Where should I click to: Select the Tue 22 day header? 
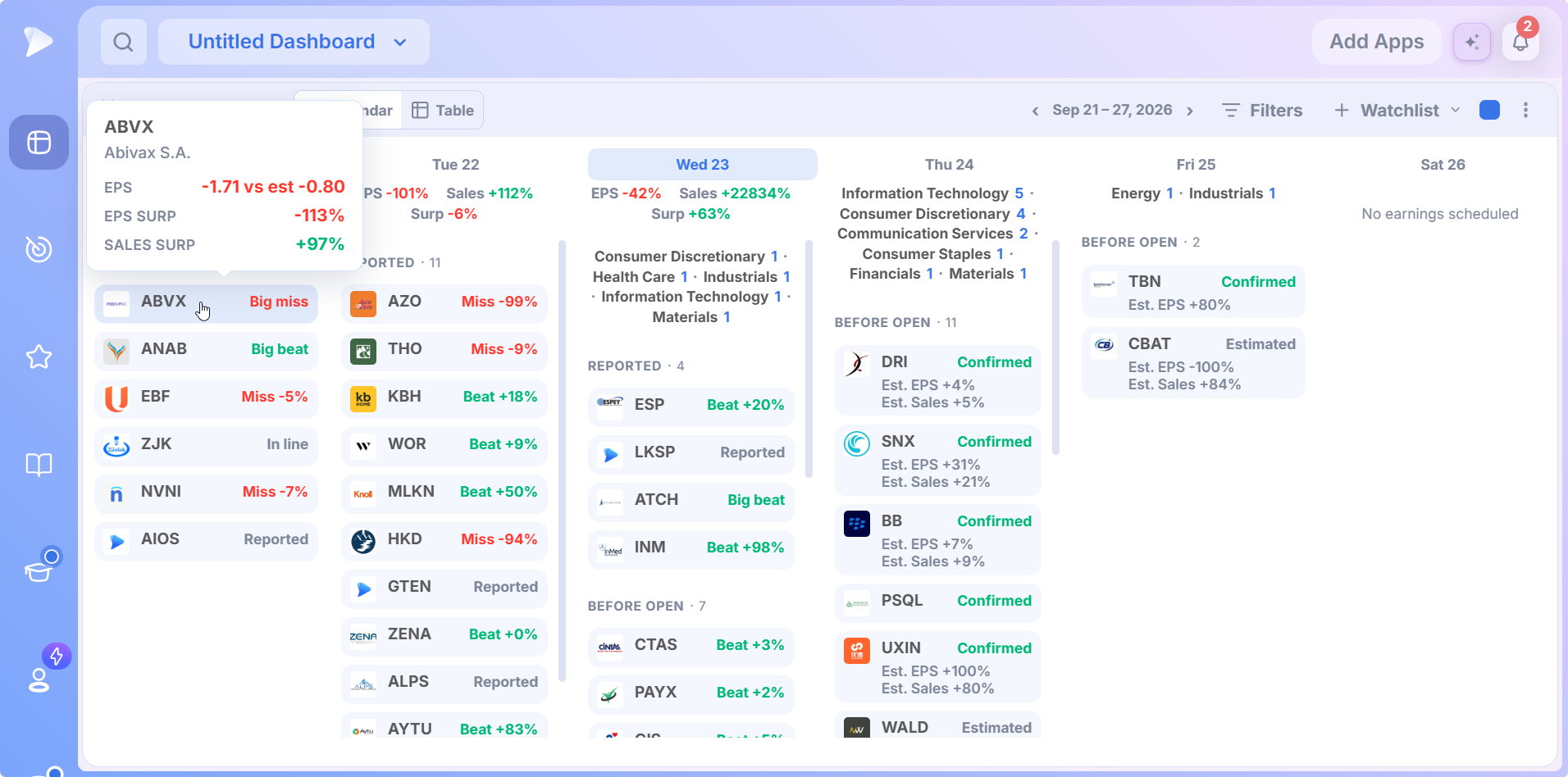[456, 164]
